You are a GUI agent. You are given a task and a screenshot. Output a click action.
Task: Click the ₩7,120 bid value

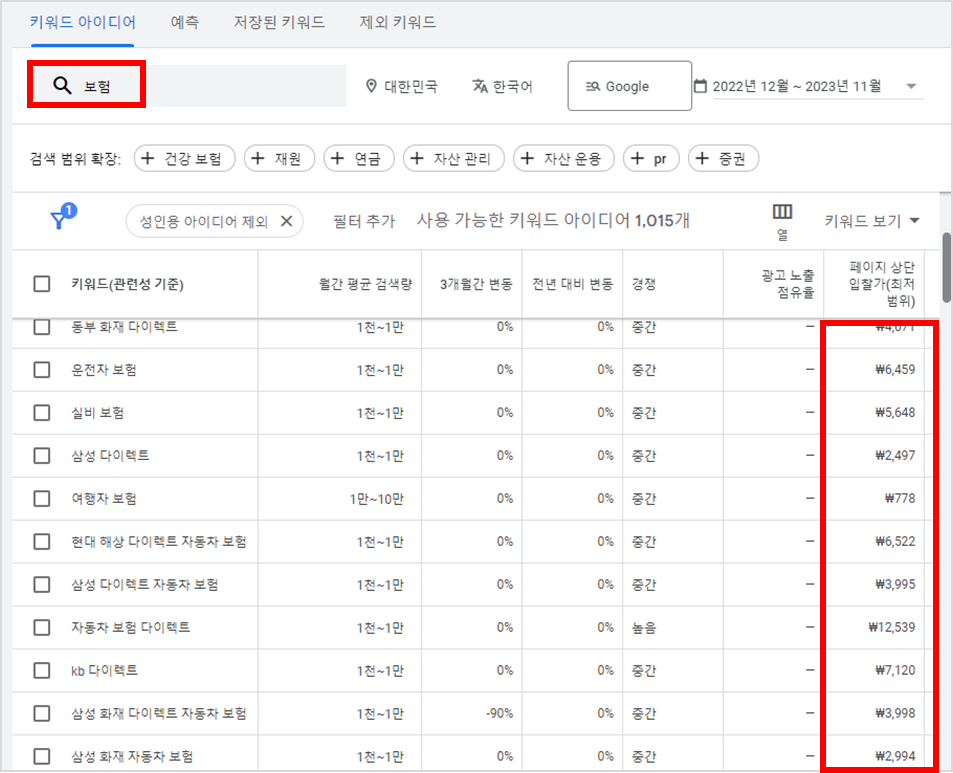point(895,670)
